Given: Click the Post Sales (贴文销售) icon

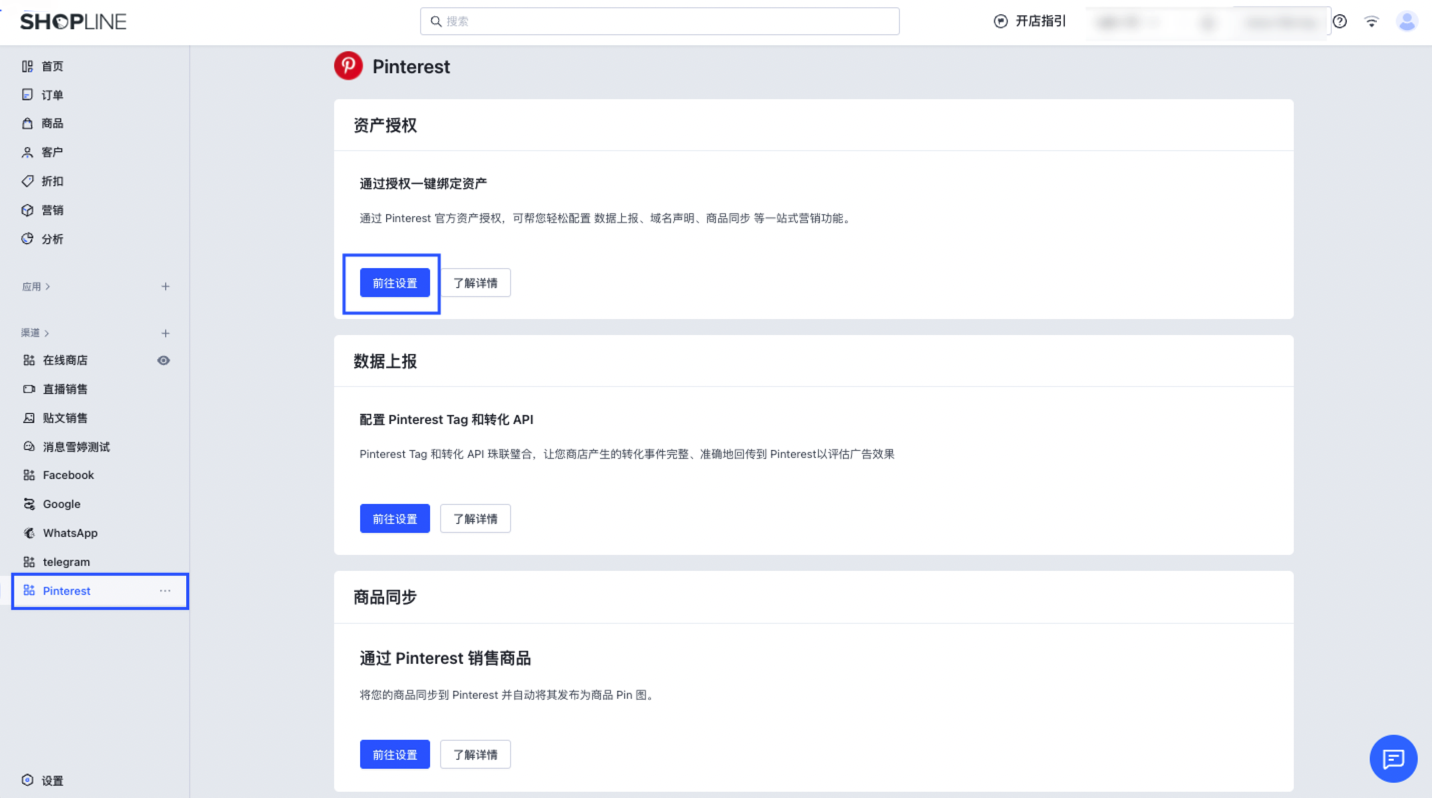Looking at the screenshot, I should (x=29, y=418).
